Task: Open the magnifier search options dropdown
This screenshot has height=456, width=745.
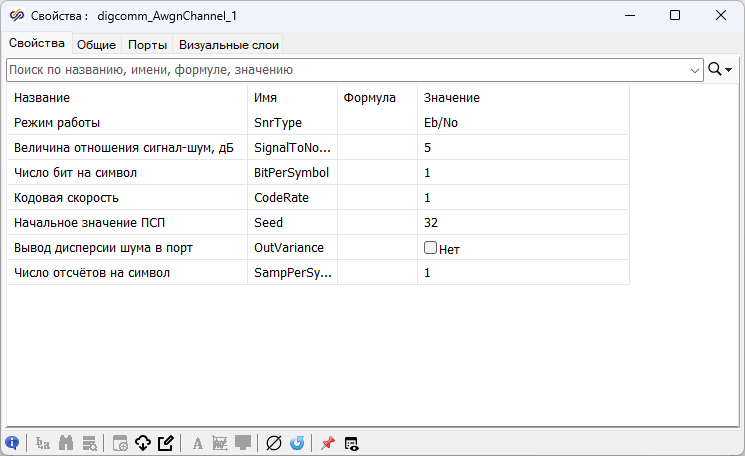Action: click(x=720, y=70)
